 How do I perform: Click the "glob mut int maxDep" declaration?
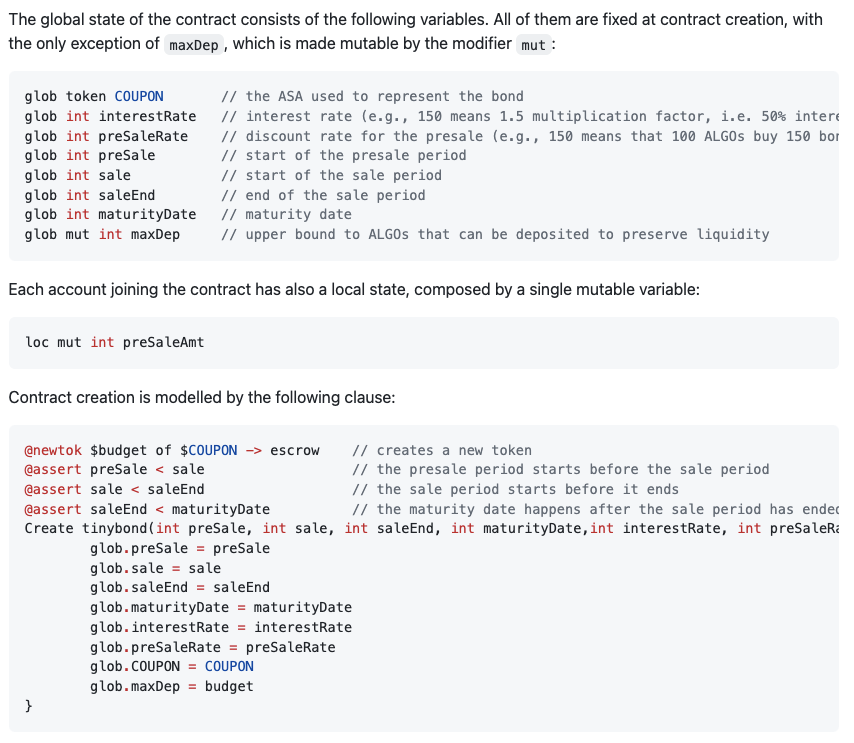[x=102, y=234]
